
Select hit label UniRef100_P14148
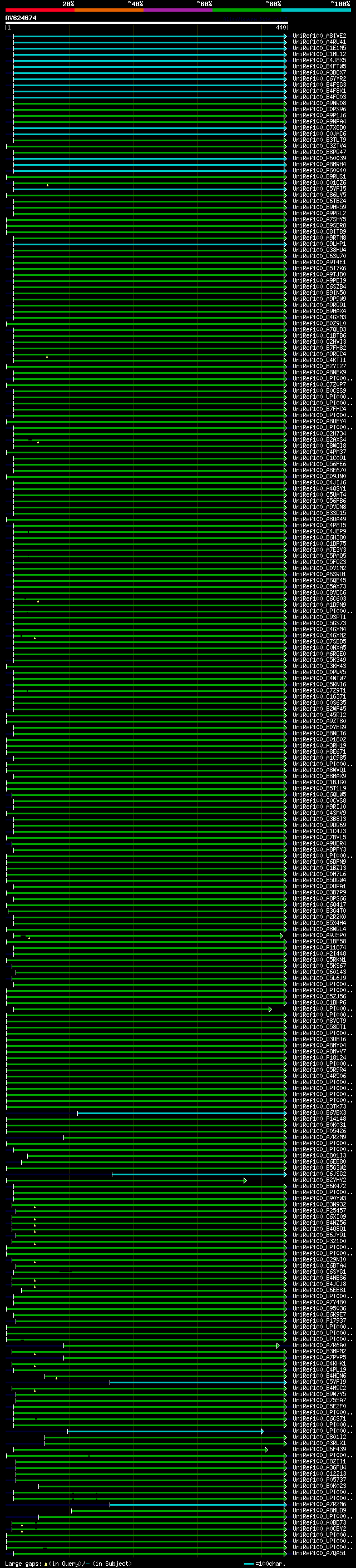(319, 1119)
